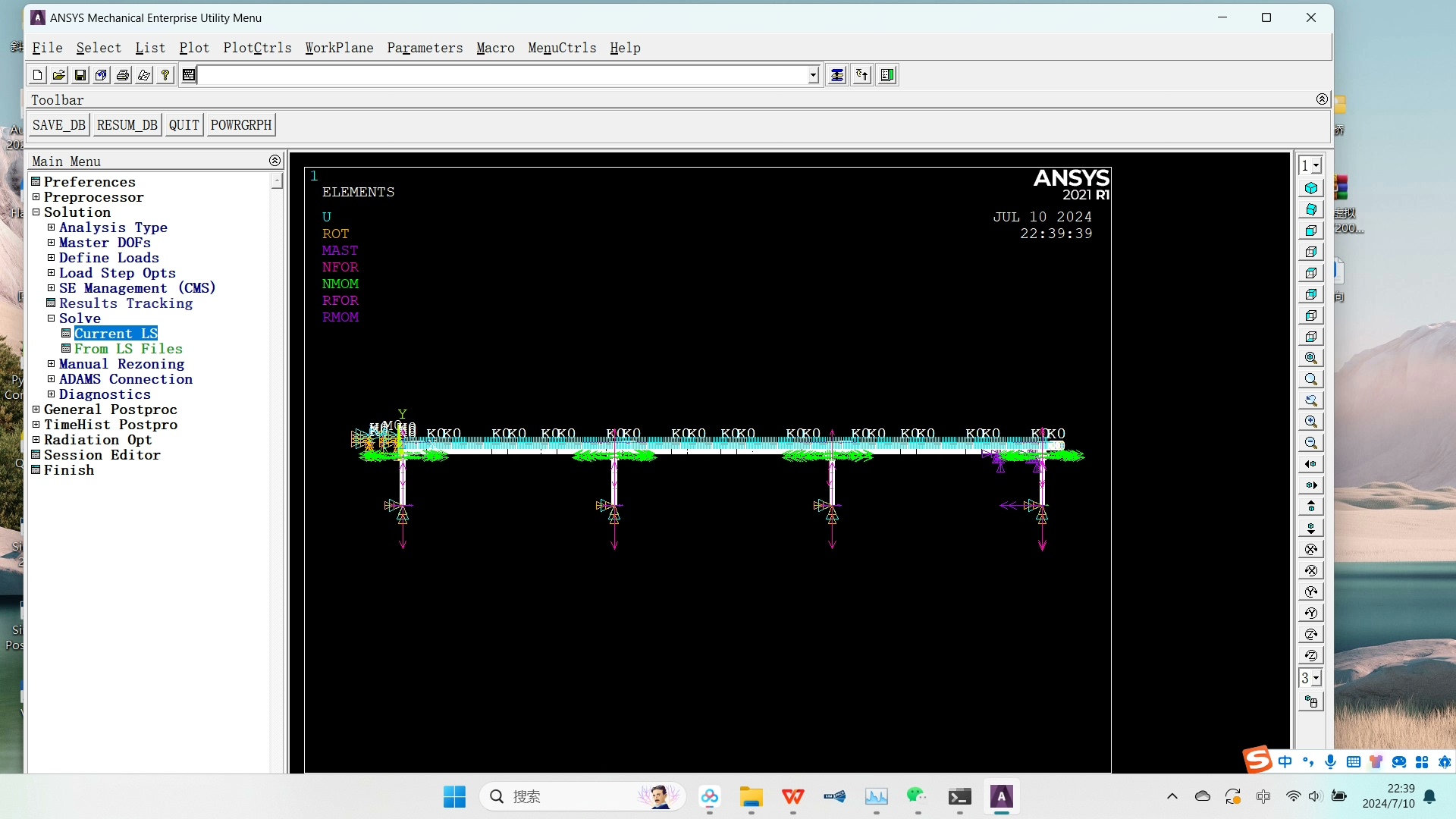Open the Select menu
Viewport: 1456px width, 819px height.
coord(99,48)
